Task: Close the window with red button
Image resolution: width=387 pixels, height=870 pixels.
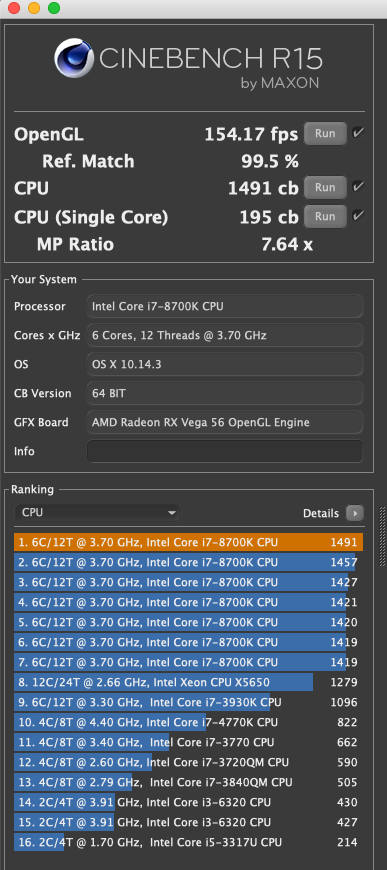Action: tap(14, 8)
